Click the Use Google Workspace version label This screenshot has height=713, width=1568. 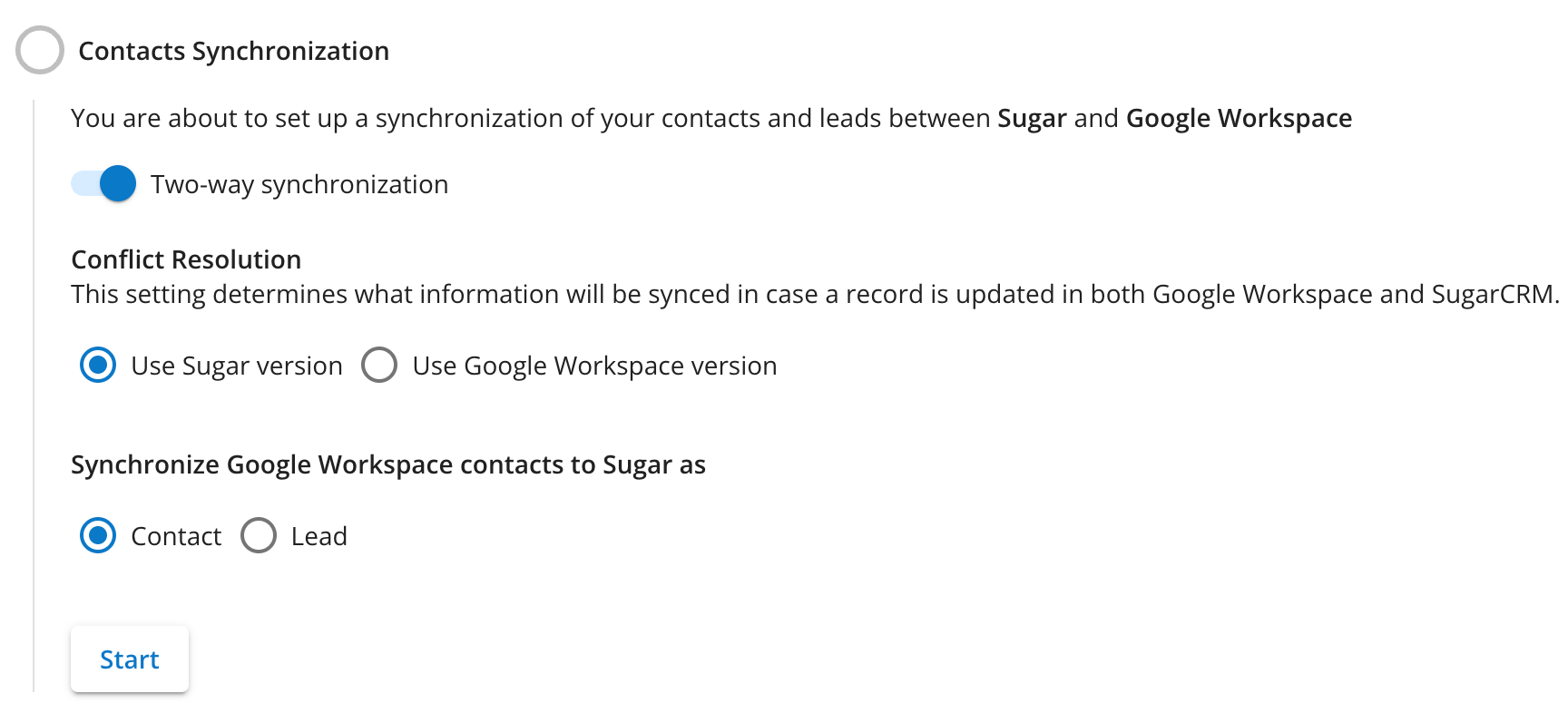click(594, 366)
